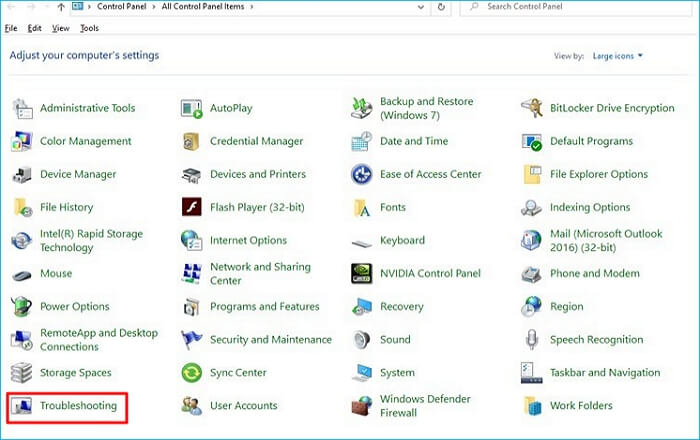Open the Flash Player (32-bit) icon
This screenshot has width=700, height=440.
coord(192,208)
